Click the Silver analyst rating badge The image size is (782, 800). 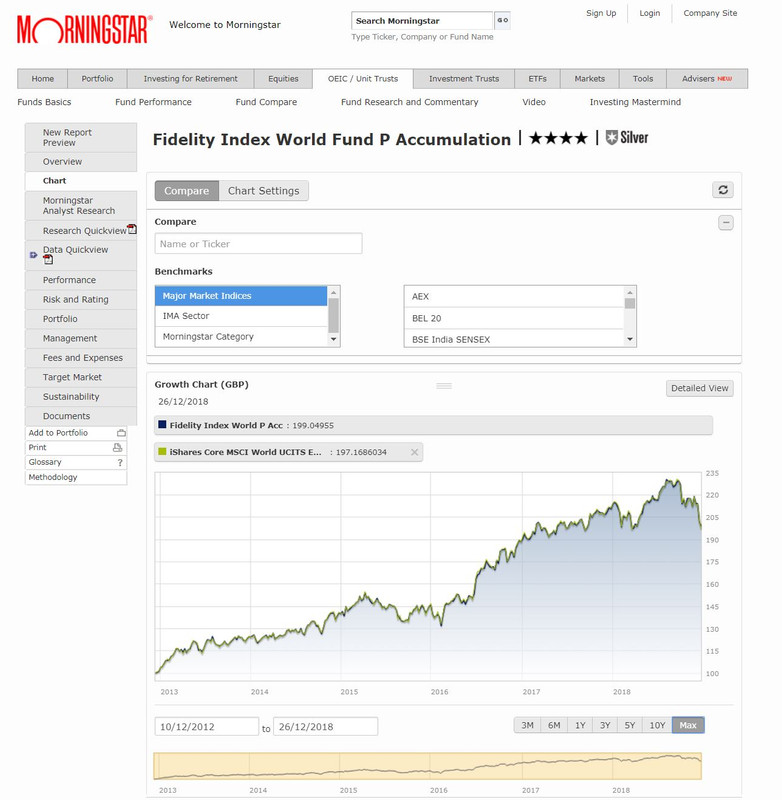click(x=627, y=138)
